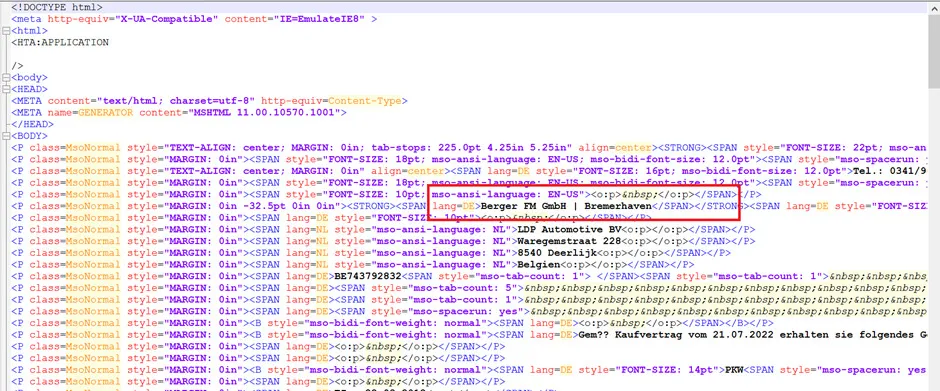The width and height of the screenshot is (940, 391).
Task: Click the Waregemstraat 228 address text
Action: click(x=569, y=241)
